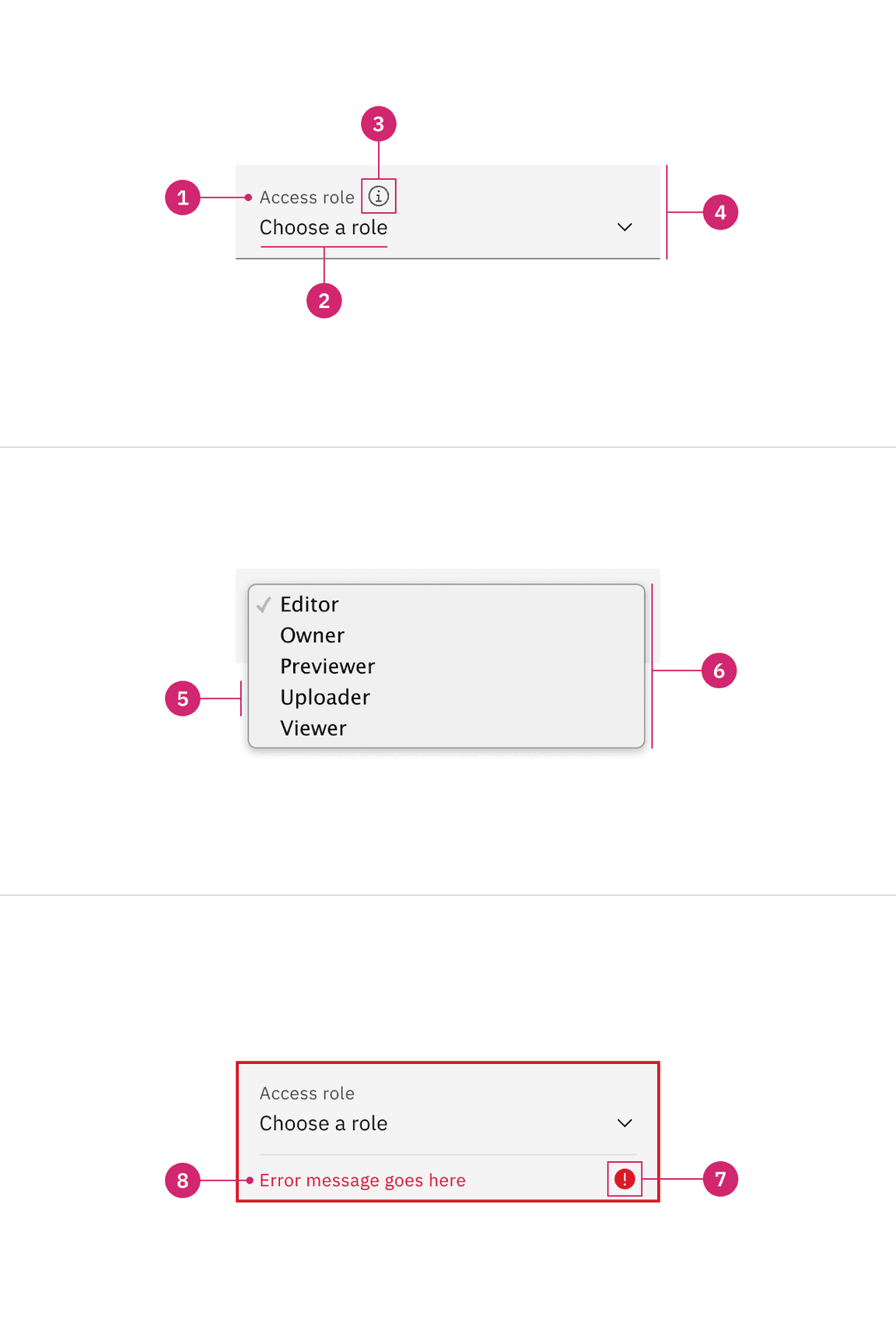
Task: Click annotation badge number 6
Action: 719,670
